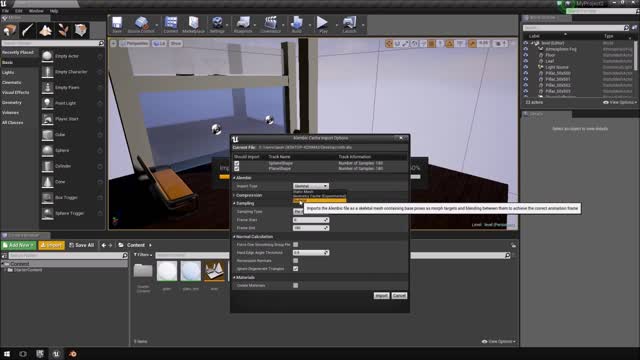Toggle Recompute Normals checkbox
This screenshot has height=360, width=640.
[296, 260]
